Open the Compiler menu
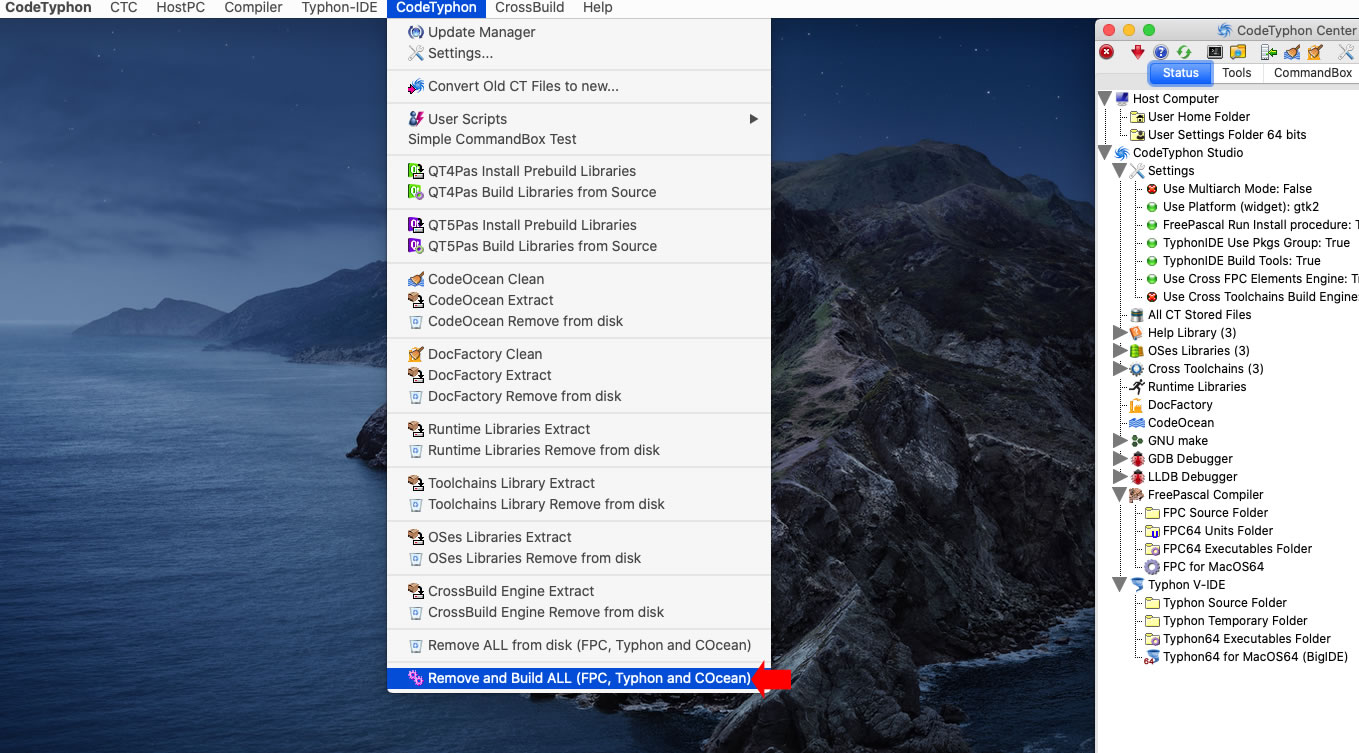The image size is (1359, 753). click(253, 7)
